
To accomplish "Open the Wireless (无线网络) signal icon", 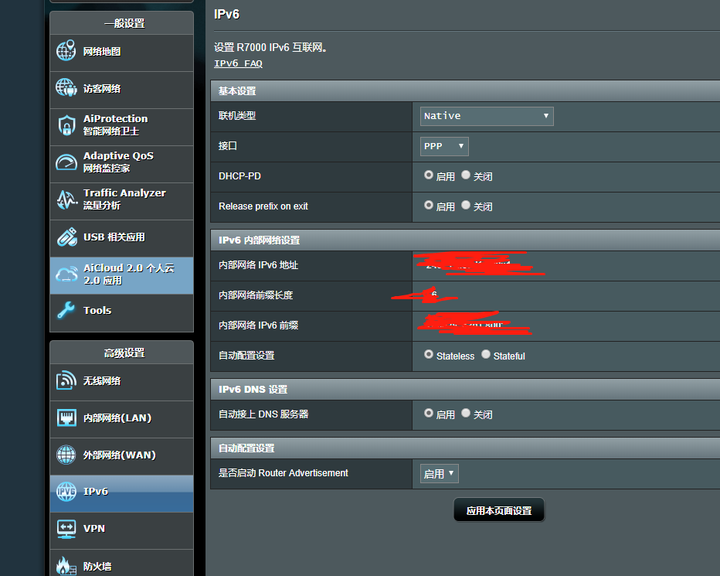I will [66, 380].
